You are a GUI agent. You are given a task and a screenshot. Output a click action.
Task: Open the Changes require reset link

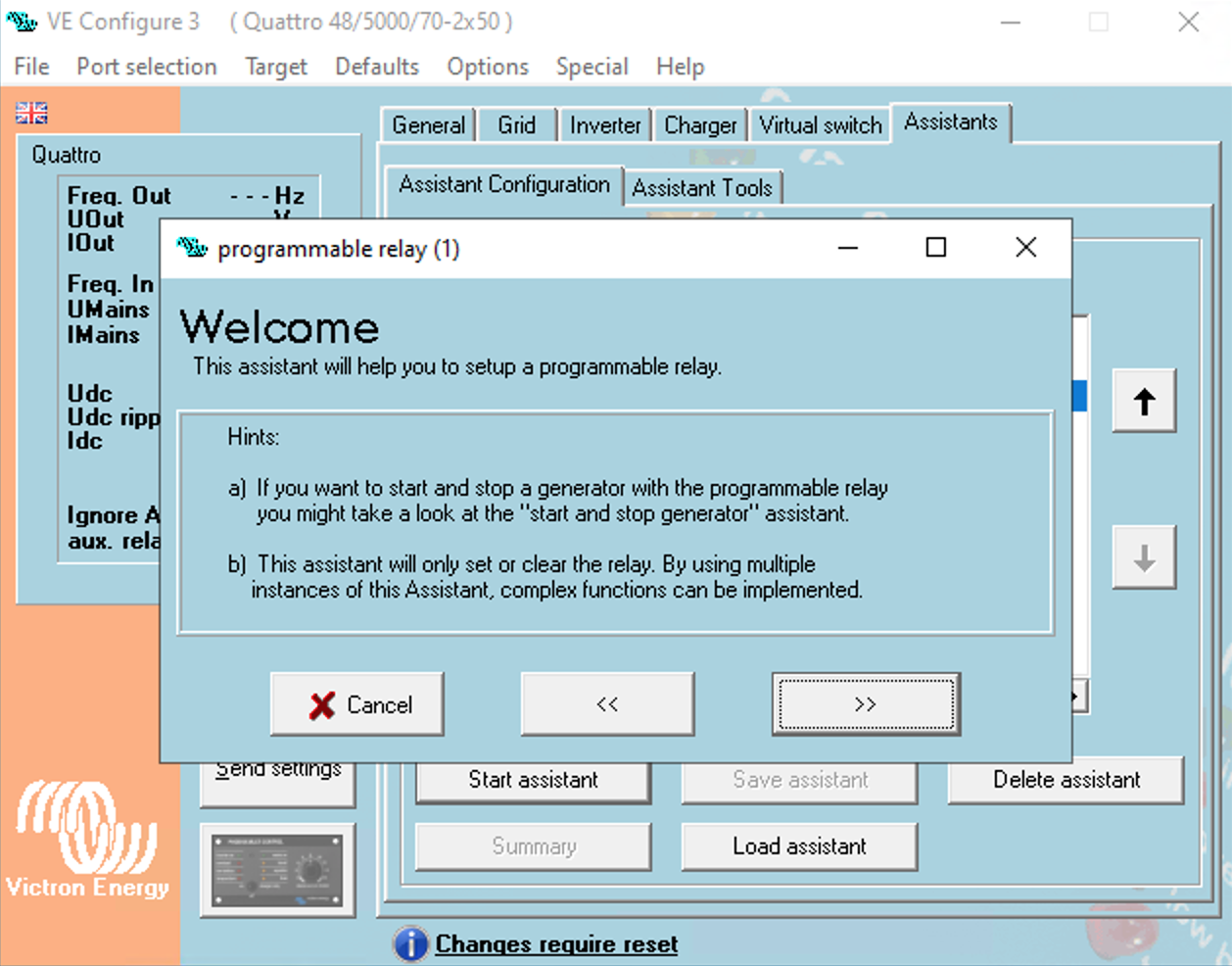556,944
